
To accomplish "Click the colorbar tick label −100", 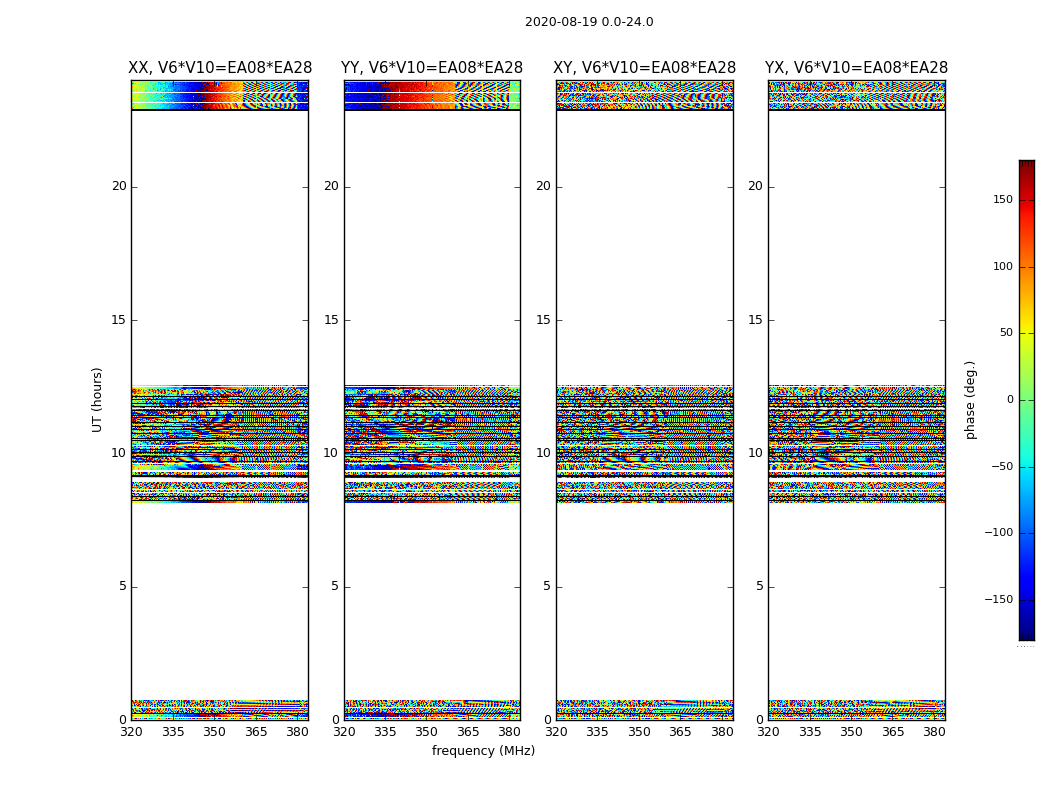I will pyautogui.click(x=999, y=532).
